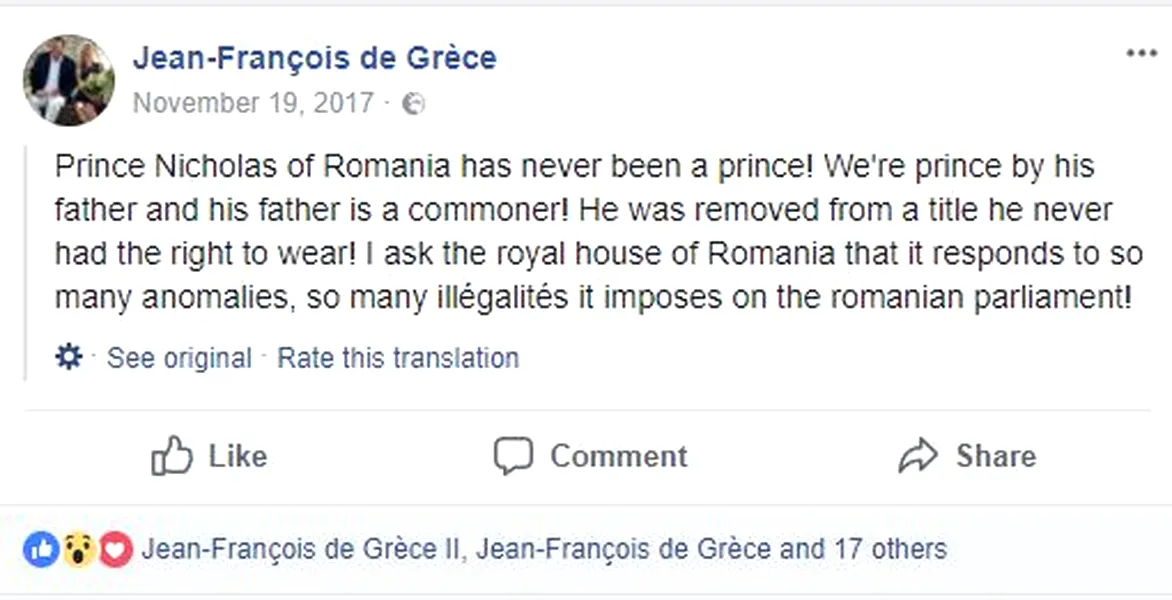
Task: Click the globe public-privacy icon
Action: pos(413,104)
